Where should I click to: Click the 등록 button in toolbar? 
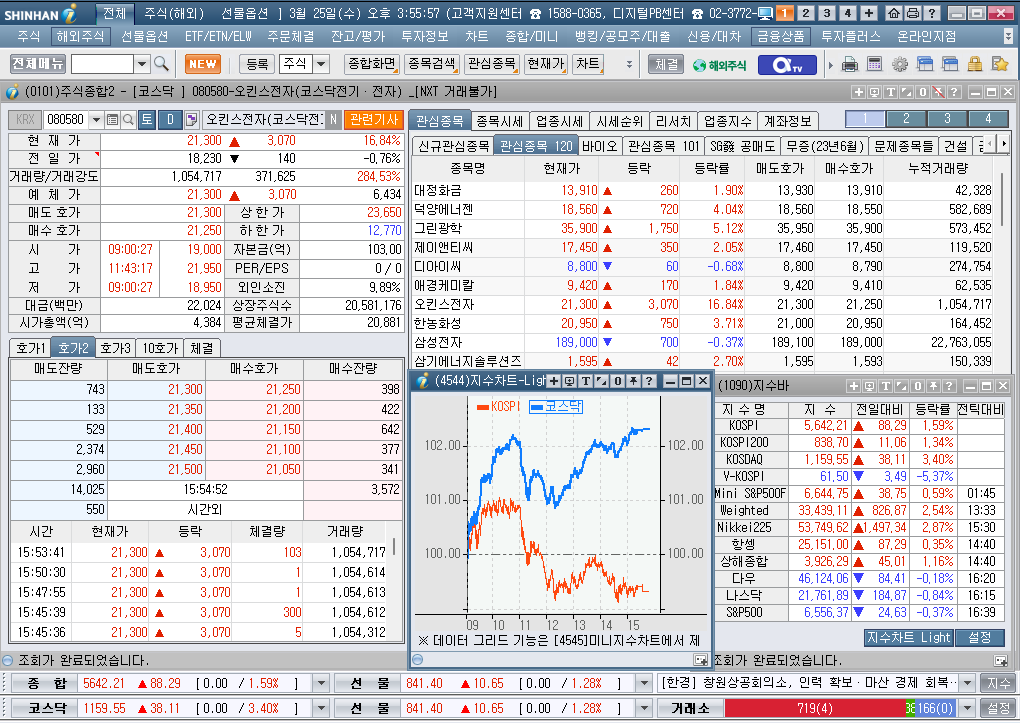(x=257, y=64)
